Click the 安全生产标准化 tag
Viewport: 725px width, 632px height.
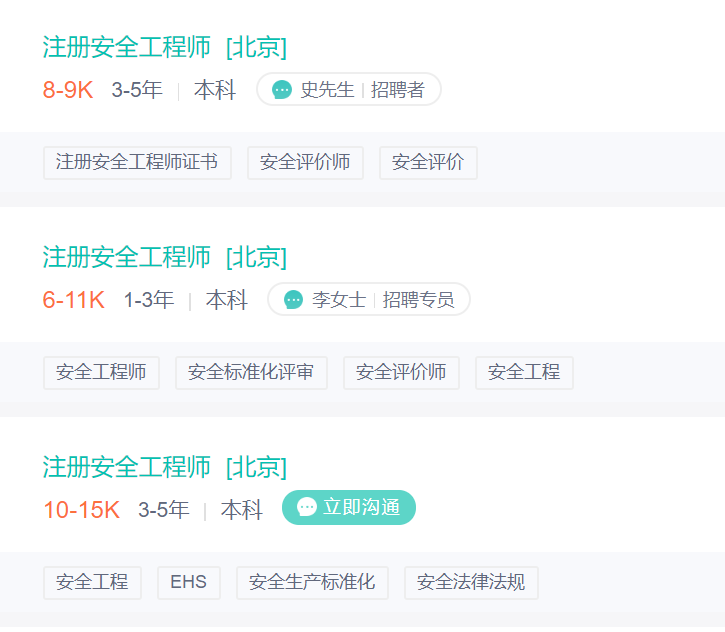coord(312,582)
